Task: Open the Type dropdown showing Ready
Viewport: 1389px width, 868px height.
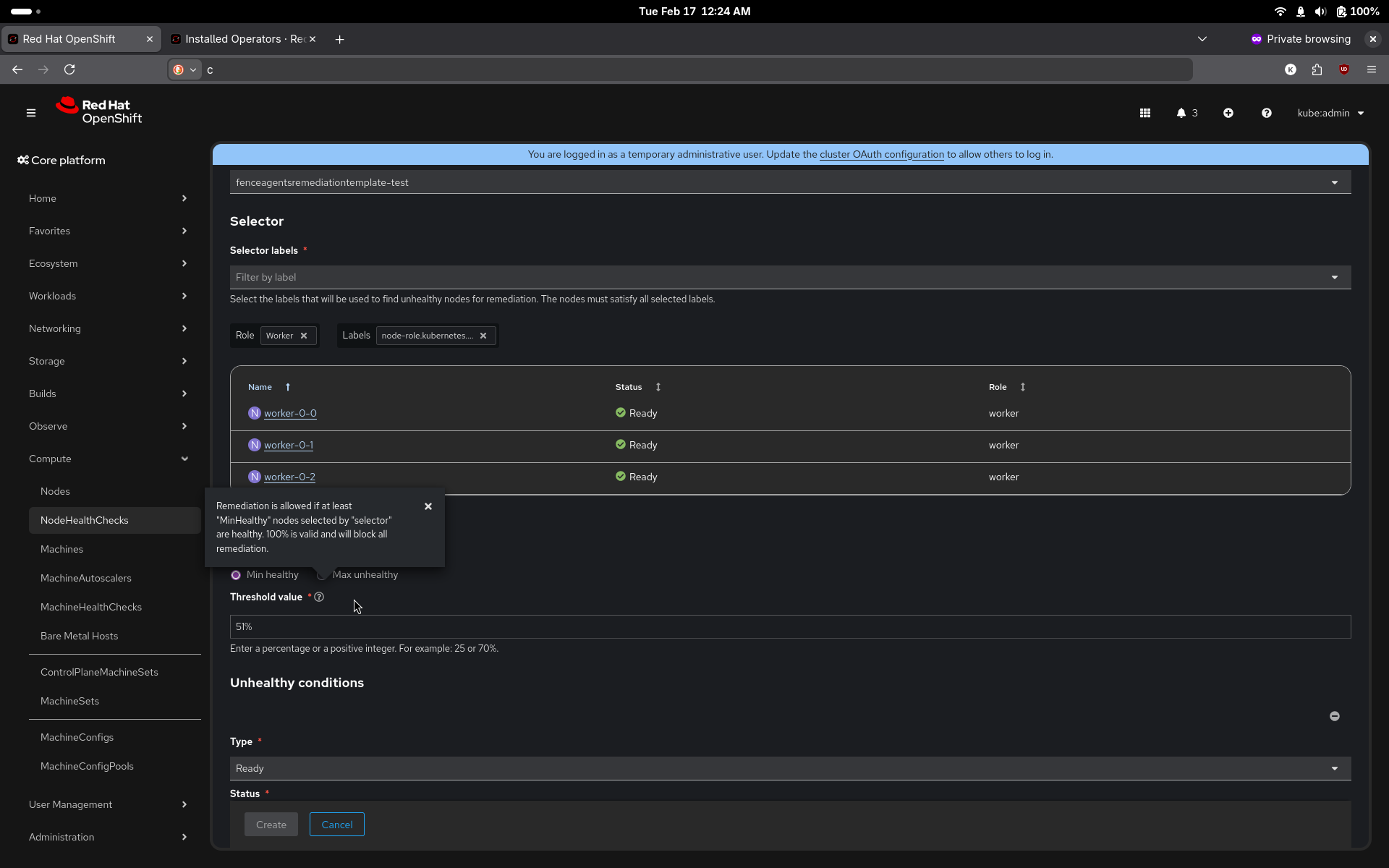Action: (x=790, y=768)
